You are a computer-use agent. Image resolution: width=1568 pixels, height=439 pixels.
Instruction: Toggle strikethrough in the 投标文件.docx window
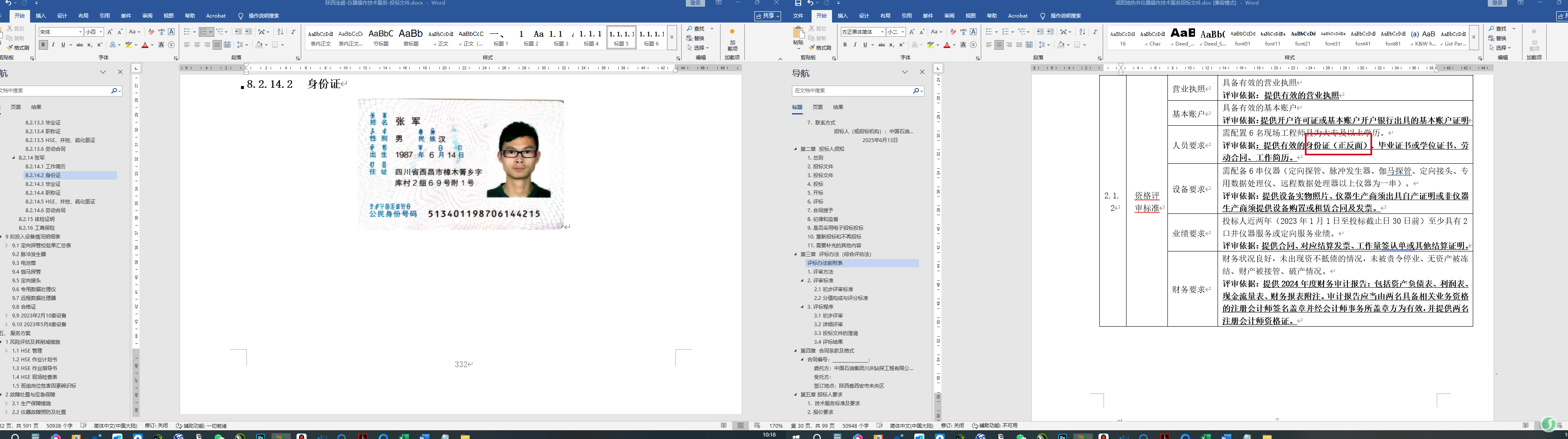click(80, 44)
